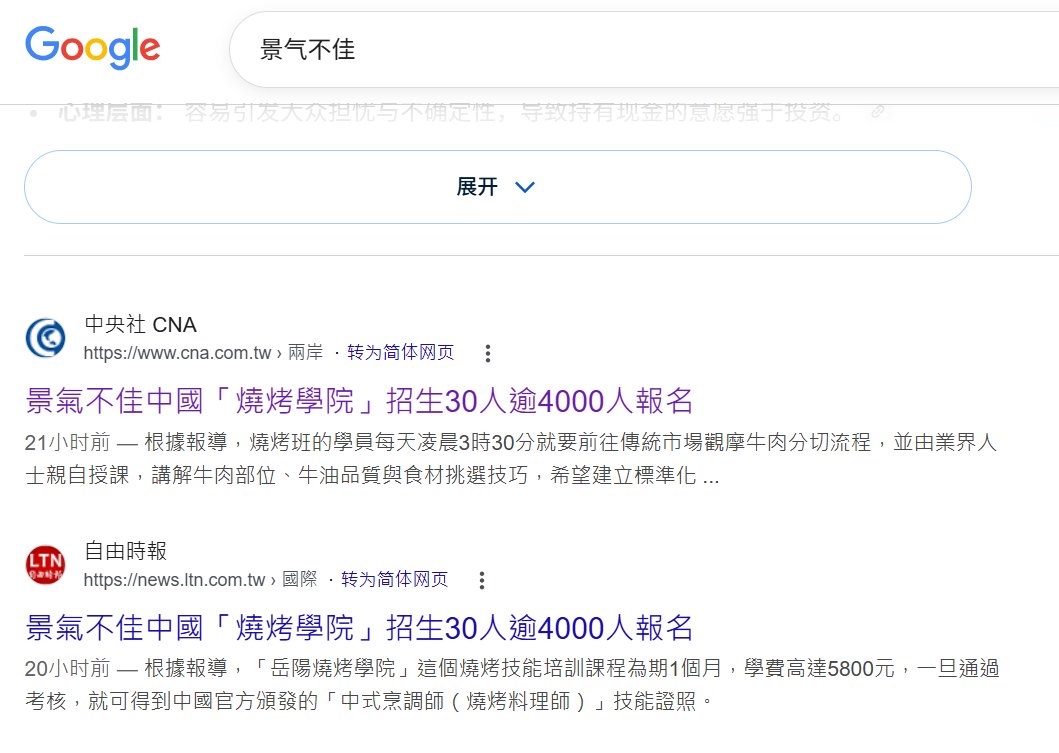Open the CNA headline 景氣不佳中國「燒烤學院」
This screenshot has height=753, width=1059.
359,401
